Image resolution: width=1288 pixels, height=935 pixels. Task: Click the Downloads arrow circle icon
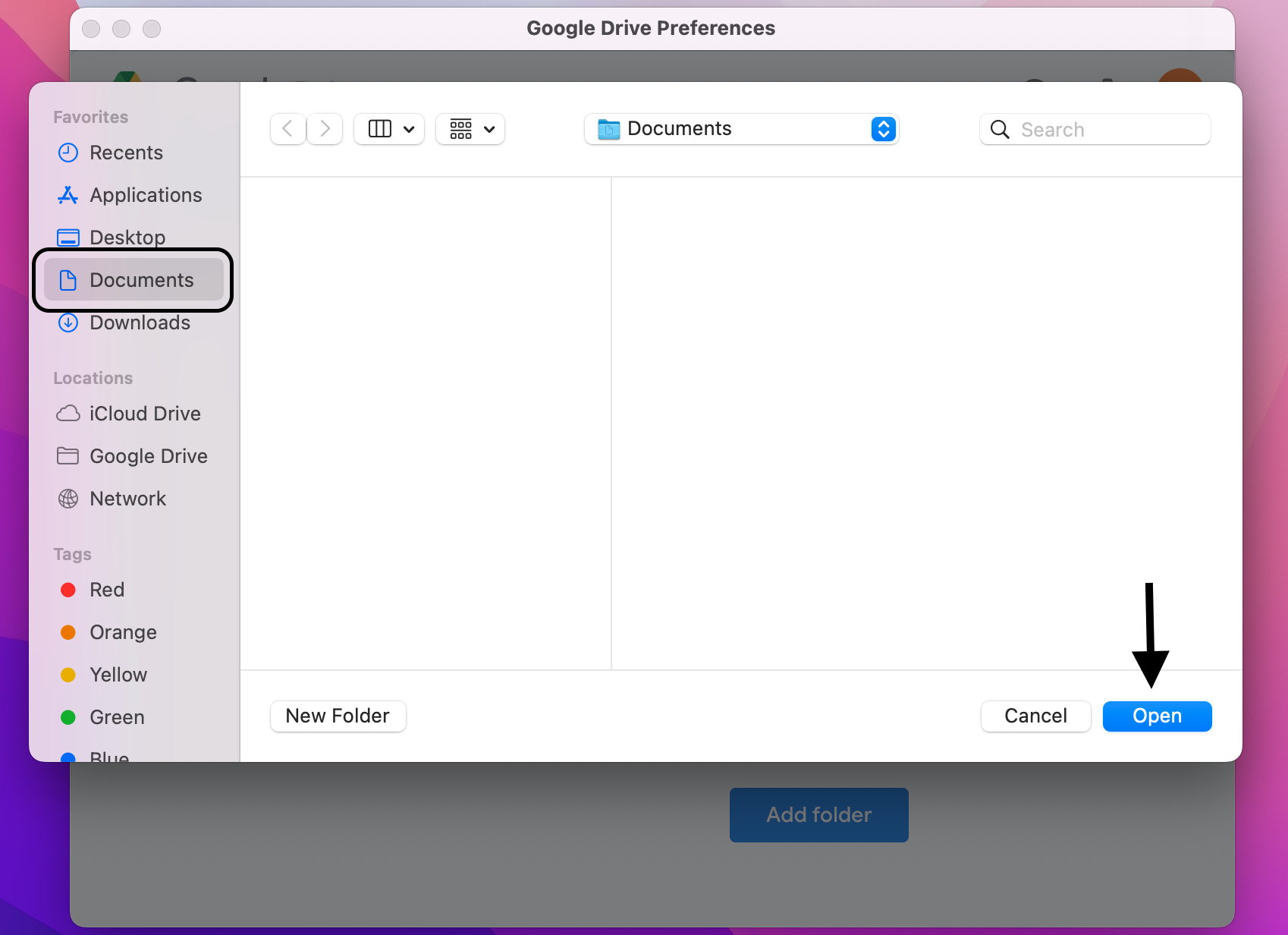pyautogui.click(x=68, y=323)
